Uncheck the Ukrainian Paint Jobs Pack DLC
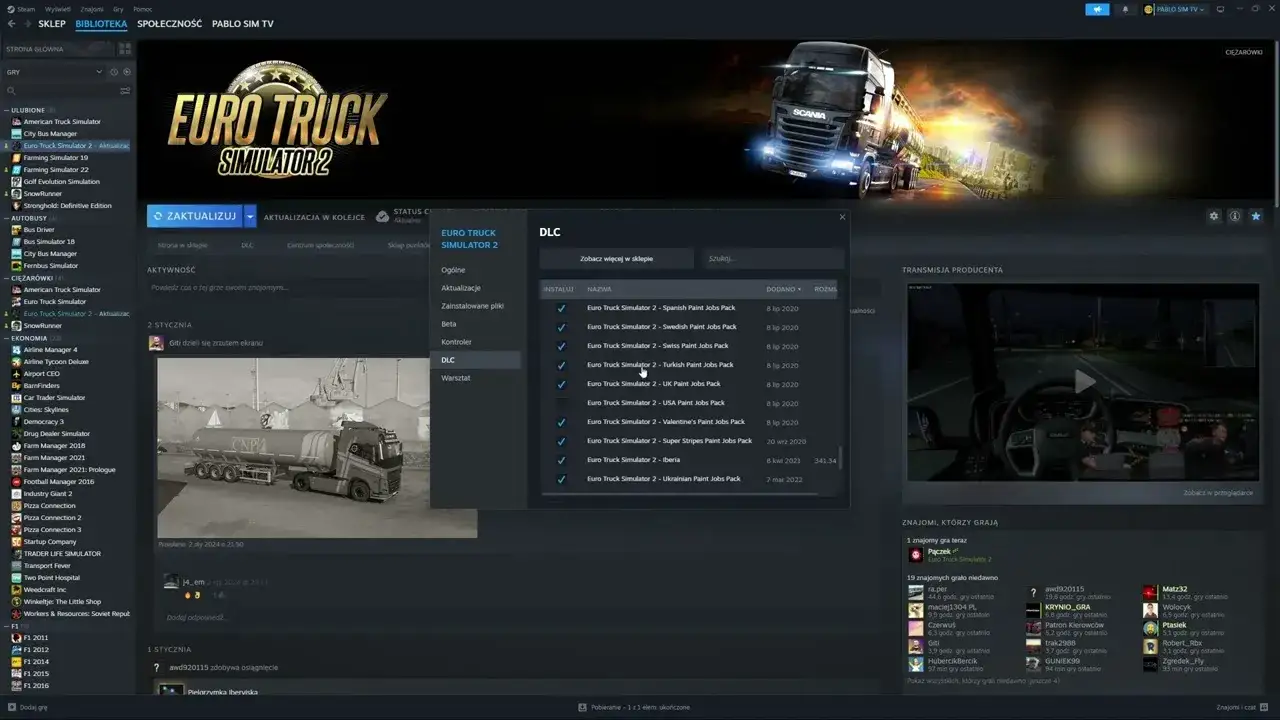 (561, 478)
